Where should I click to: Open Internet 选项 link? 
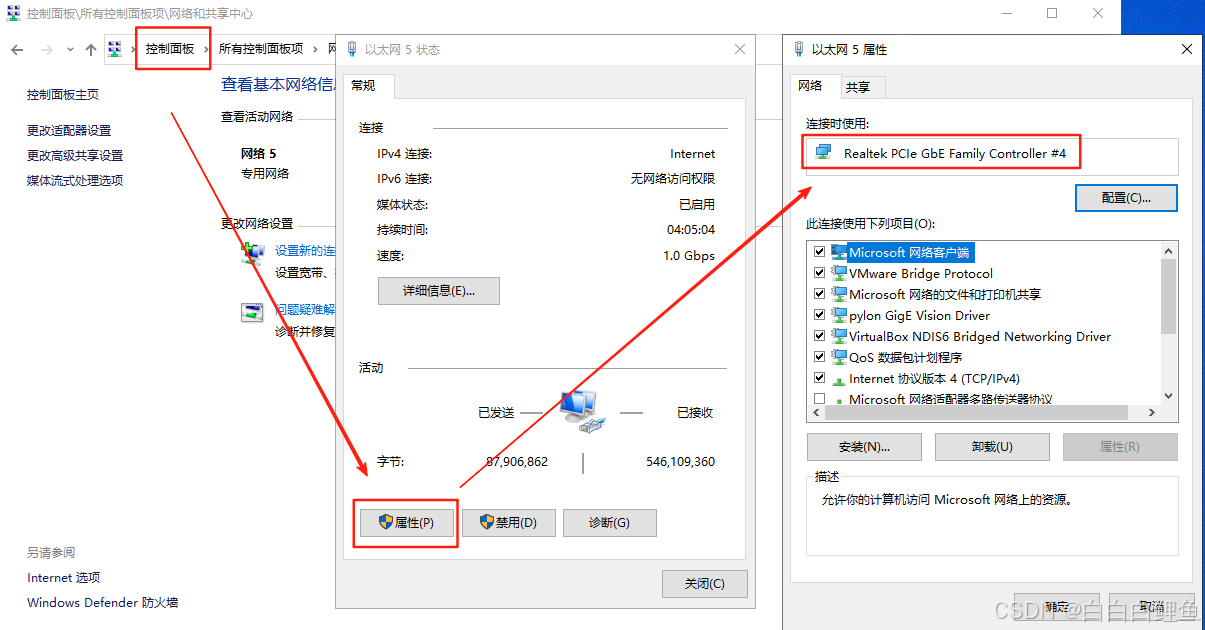(64, 578)
